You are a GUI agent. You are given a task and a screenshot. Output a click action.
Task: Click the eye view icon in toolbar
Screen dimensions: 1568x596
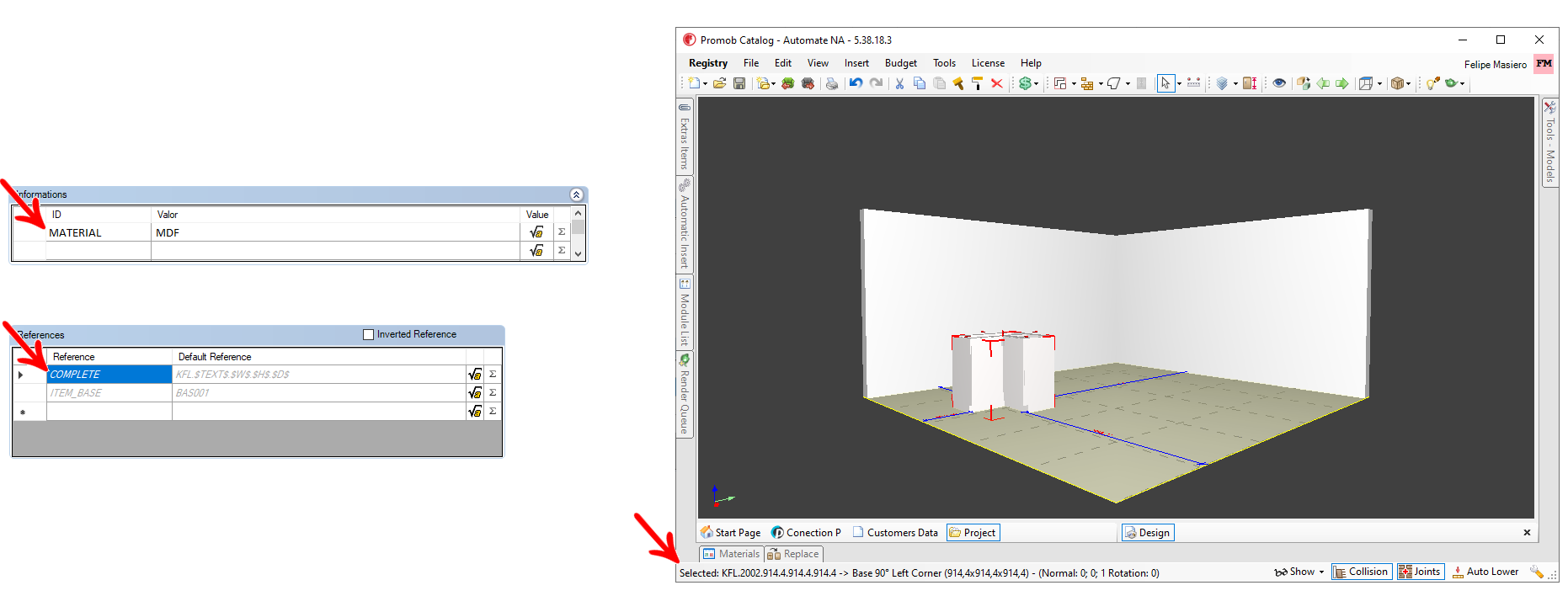[1279, 83]
